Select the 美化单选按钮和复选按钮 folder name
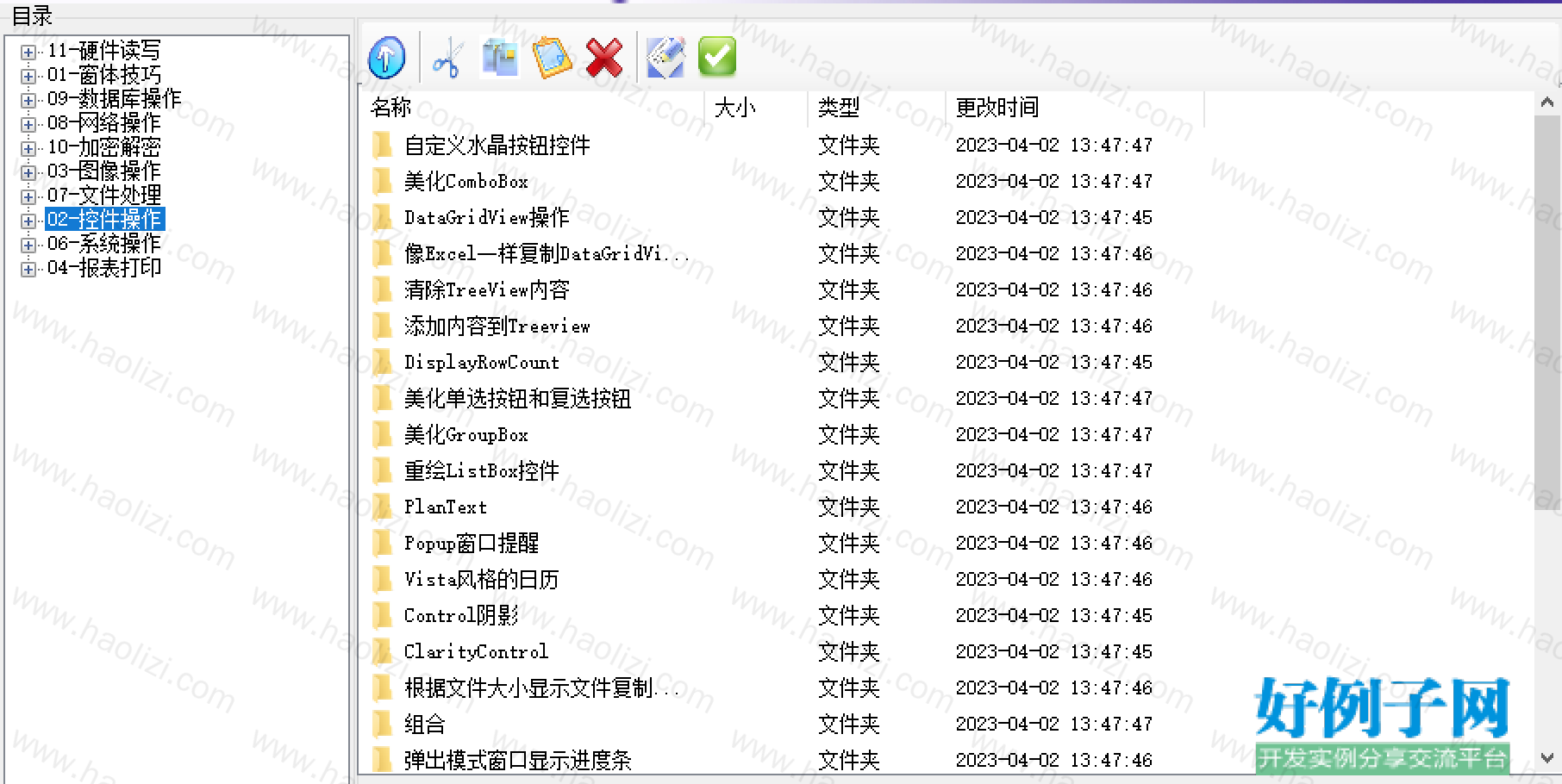Viewport: 1562px width, 784px height. tap(518, 399)
